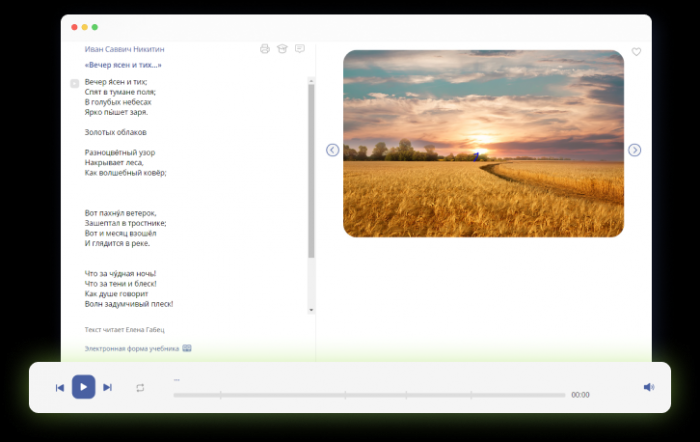Image resolution: width=700 pixels, height=442 pixels.
Task: Click the print icon above the poem
Action: click(265, 49)
